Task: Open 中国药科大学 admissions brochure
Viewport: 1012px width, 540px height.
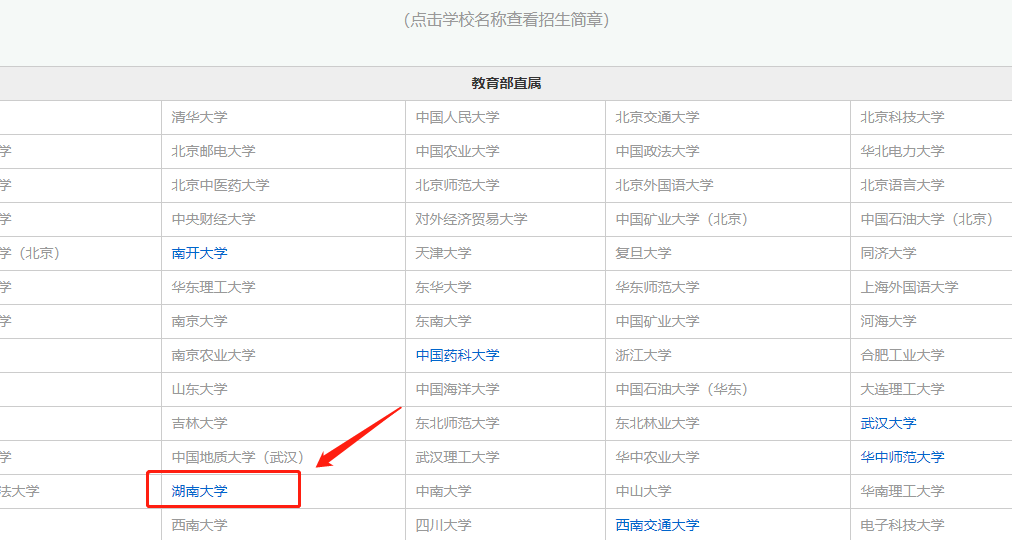Action: (x=457, y=355)
